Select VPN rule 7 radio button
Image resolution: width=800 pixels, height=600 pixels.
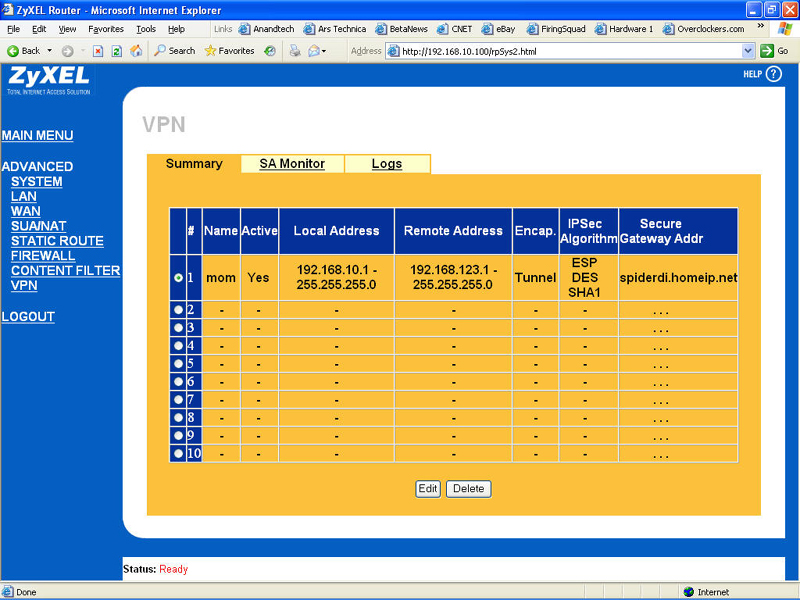coord(178,399)
